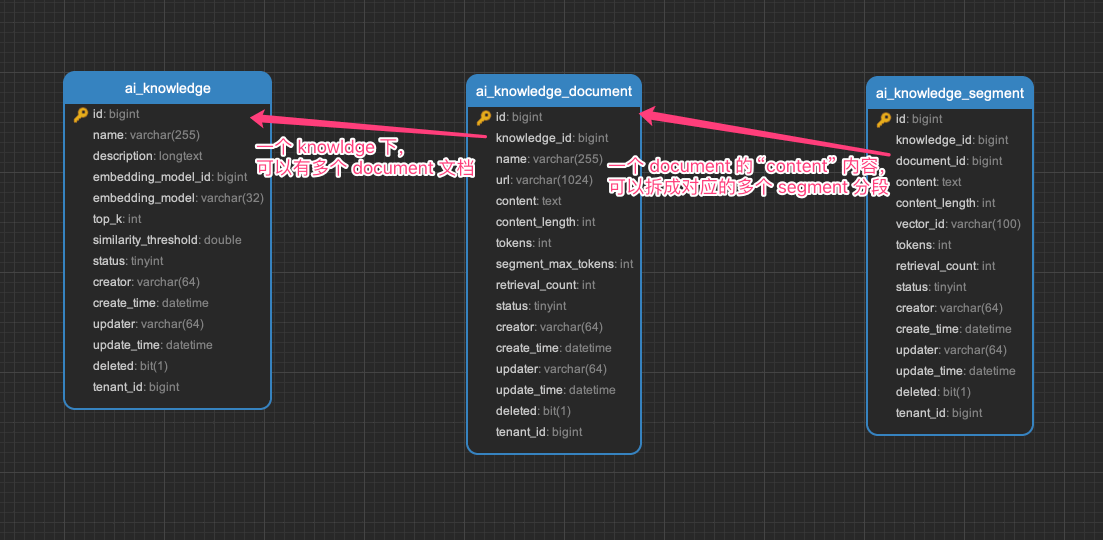
Task: Click the url varchar(1024) column
Action: click(x=544, y=180)
